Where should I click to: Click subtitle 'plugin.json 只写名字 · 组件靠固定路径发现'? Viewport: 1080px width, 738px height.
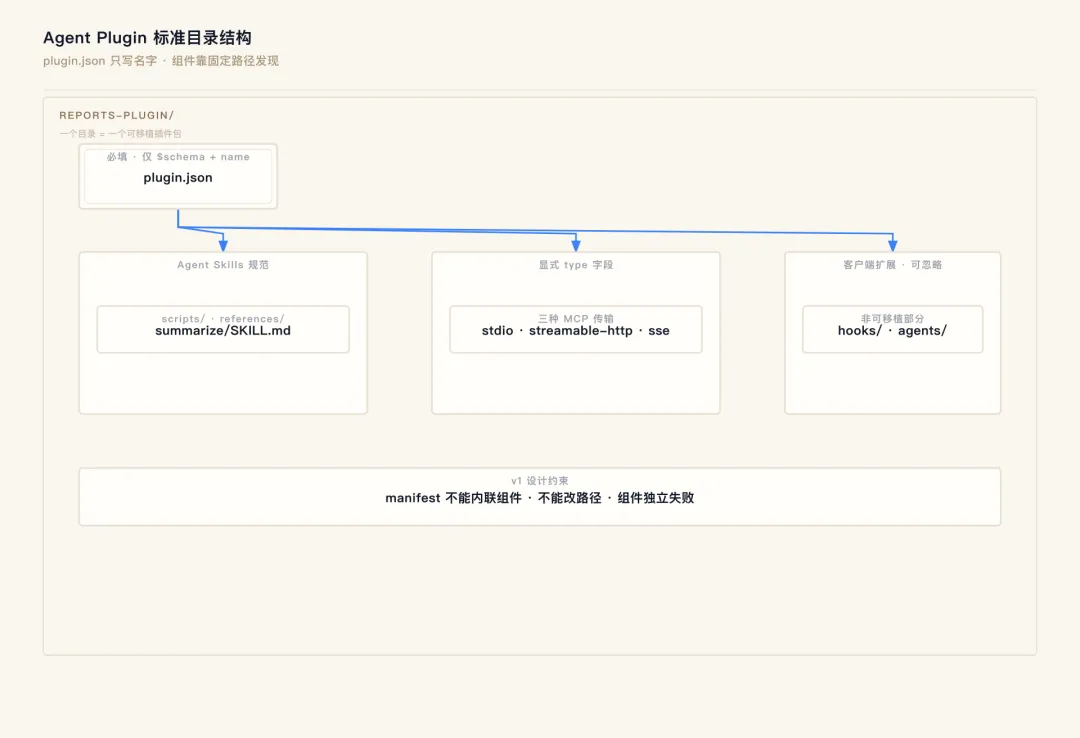tap(160, 61)
